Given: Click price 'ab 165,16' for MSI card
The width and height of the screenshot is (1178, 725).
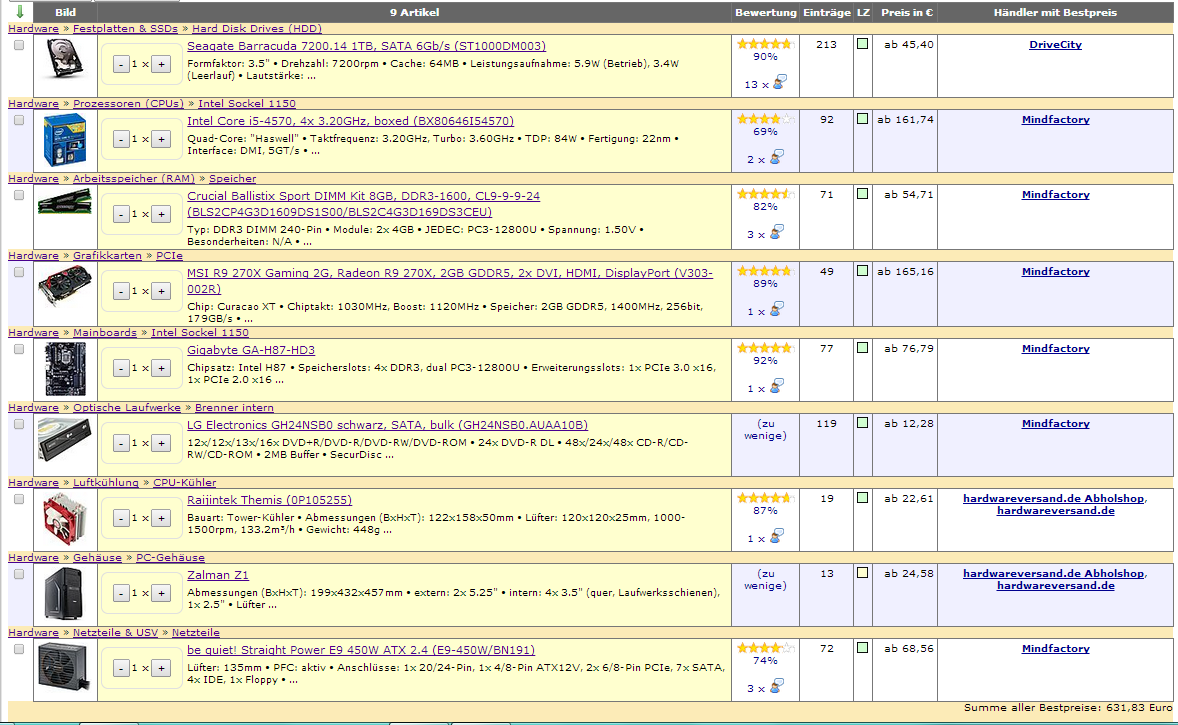Looking at the screenshot, I should click(x=905, y=271).
